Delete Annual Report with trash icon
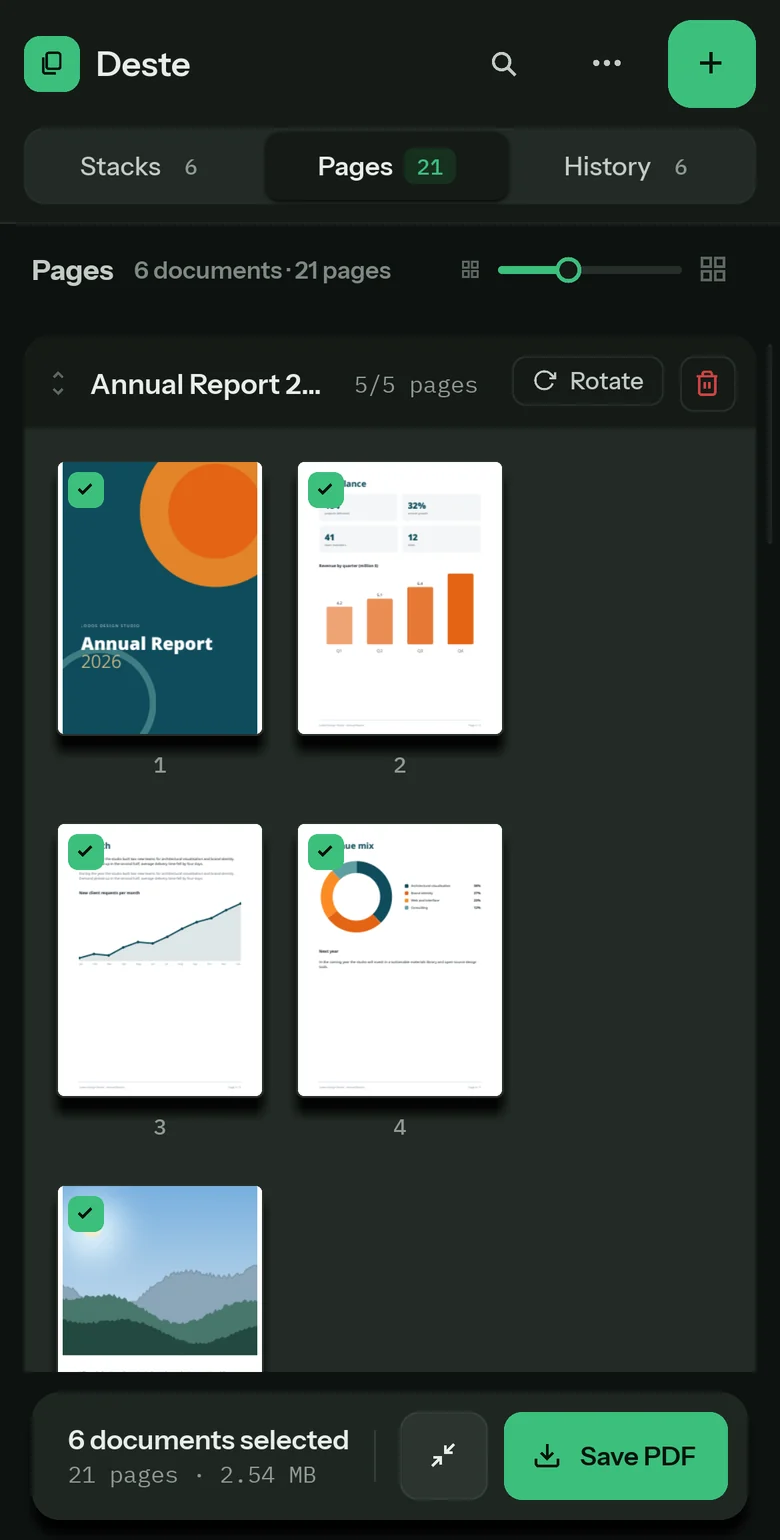This screenshot has width=780, height=1540. point(707,383)
